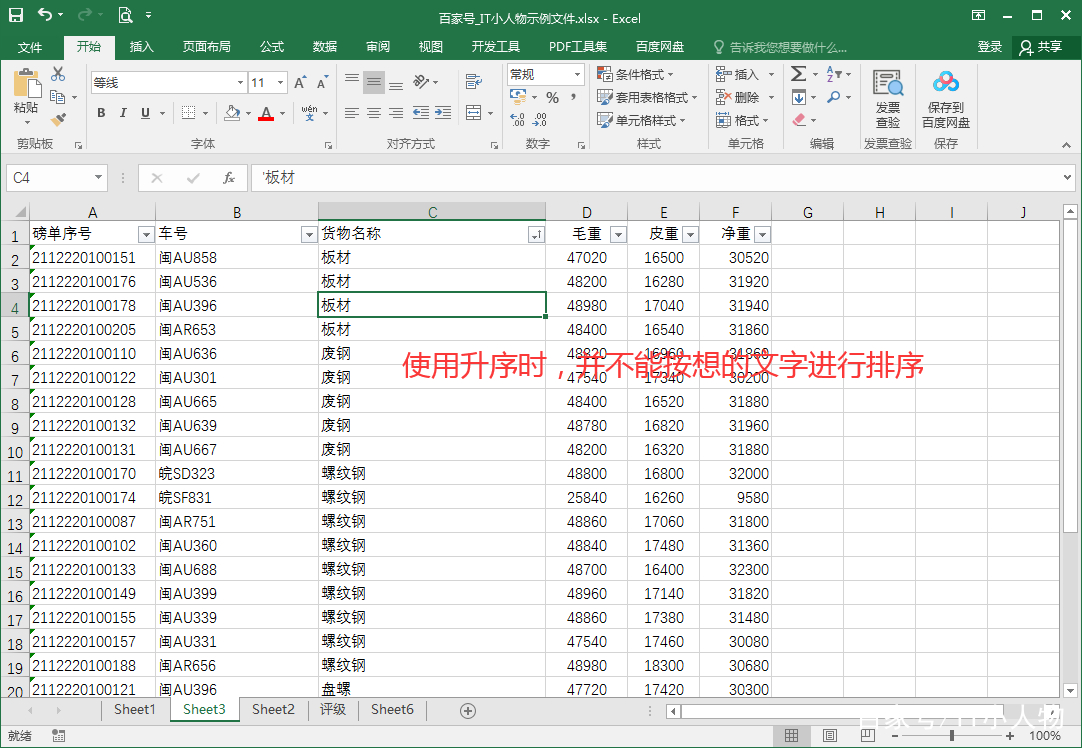Click 单元格样式 Cell Styles button
This screenshot has height=748, width=1082.
(642, 120)
